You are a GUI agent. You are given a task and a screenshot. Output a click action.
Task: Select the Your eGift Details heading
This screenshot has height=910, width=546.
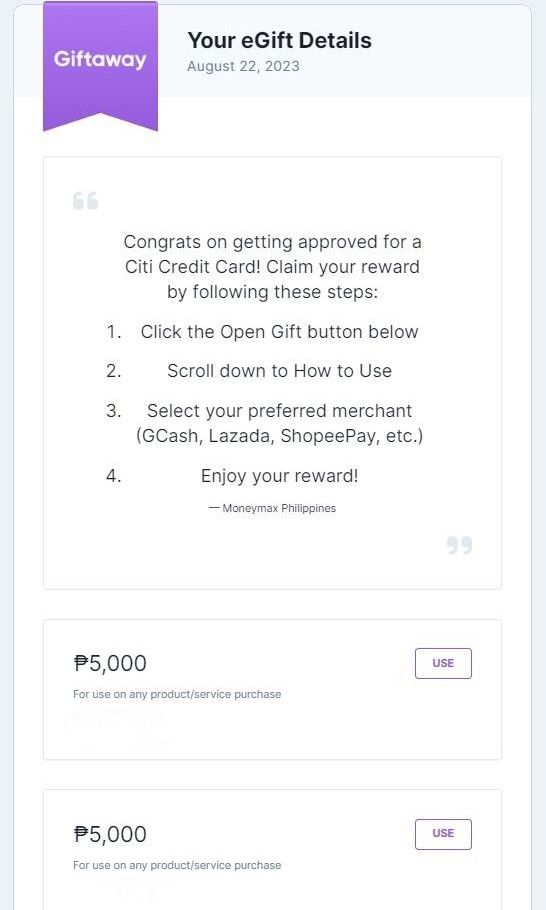coord(280,41)
